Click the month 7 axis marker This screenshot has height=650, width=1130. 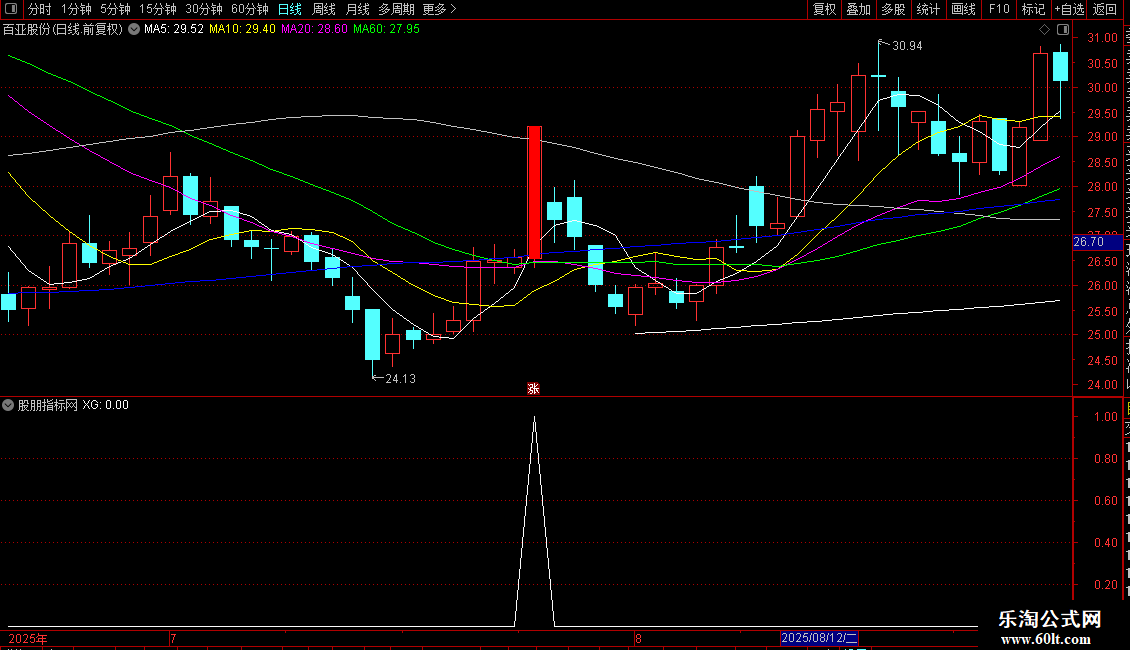pyautogui.click(x=173, y=638)
